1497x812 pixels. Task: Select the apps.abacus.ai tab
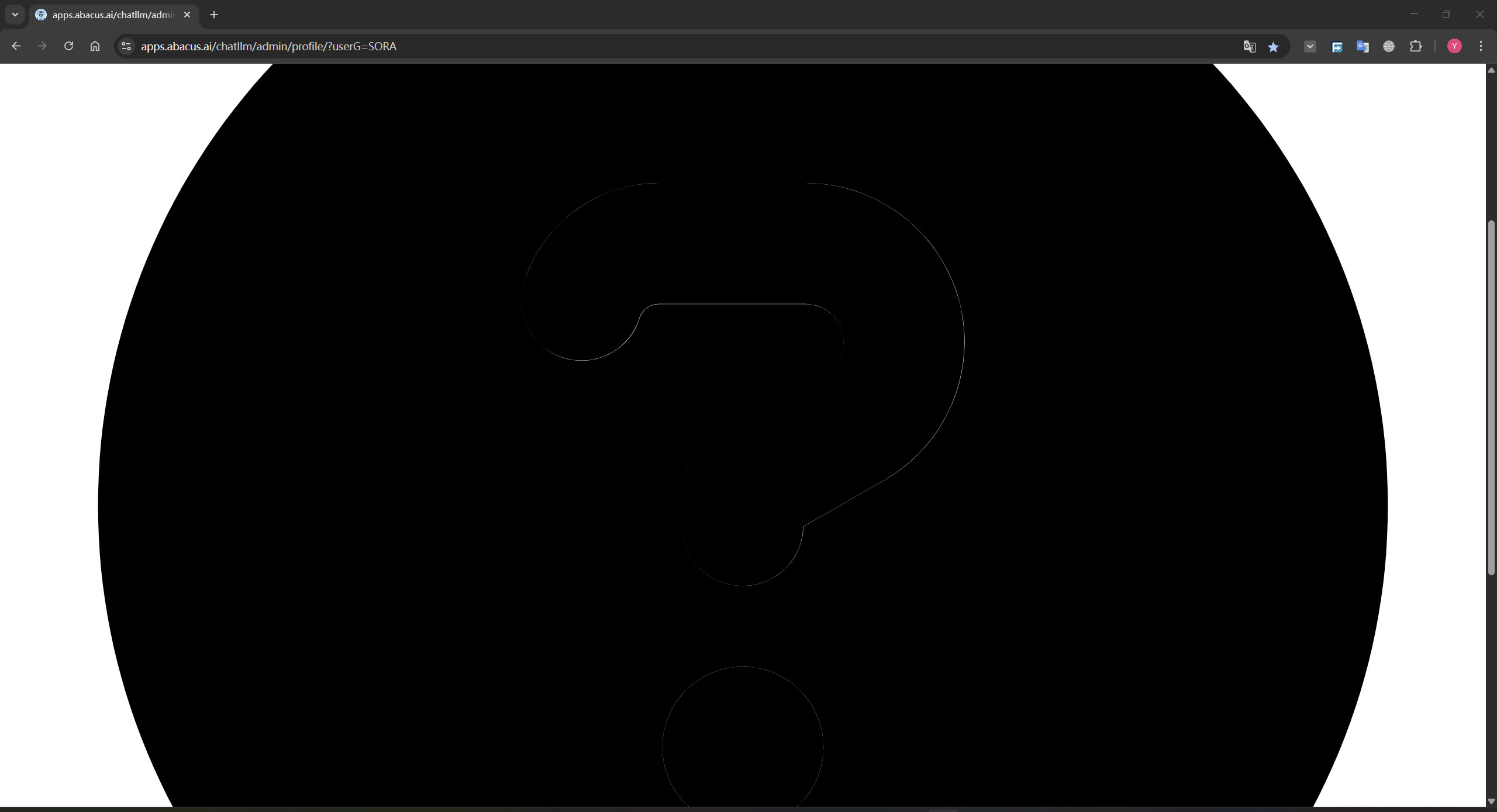(111, 15)
